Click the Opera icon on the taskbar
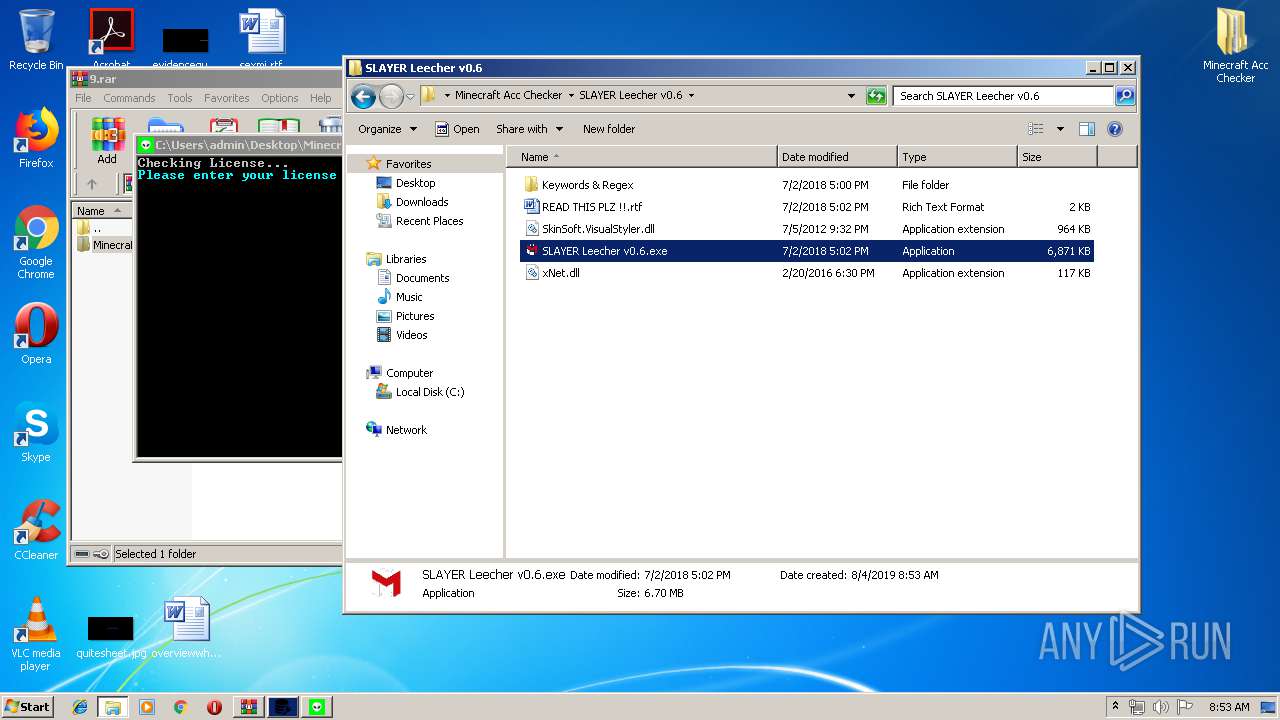 [x=214, y=707]
